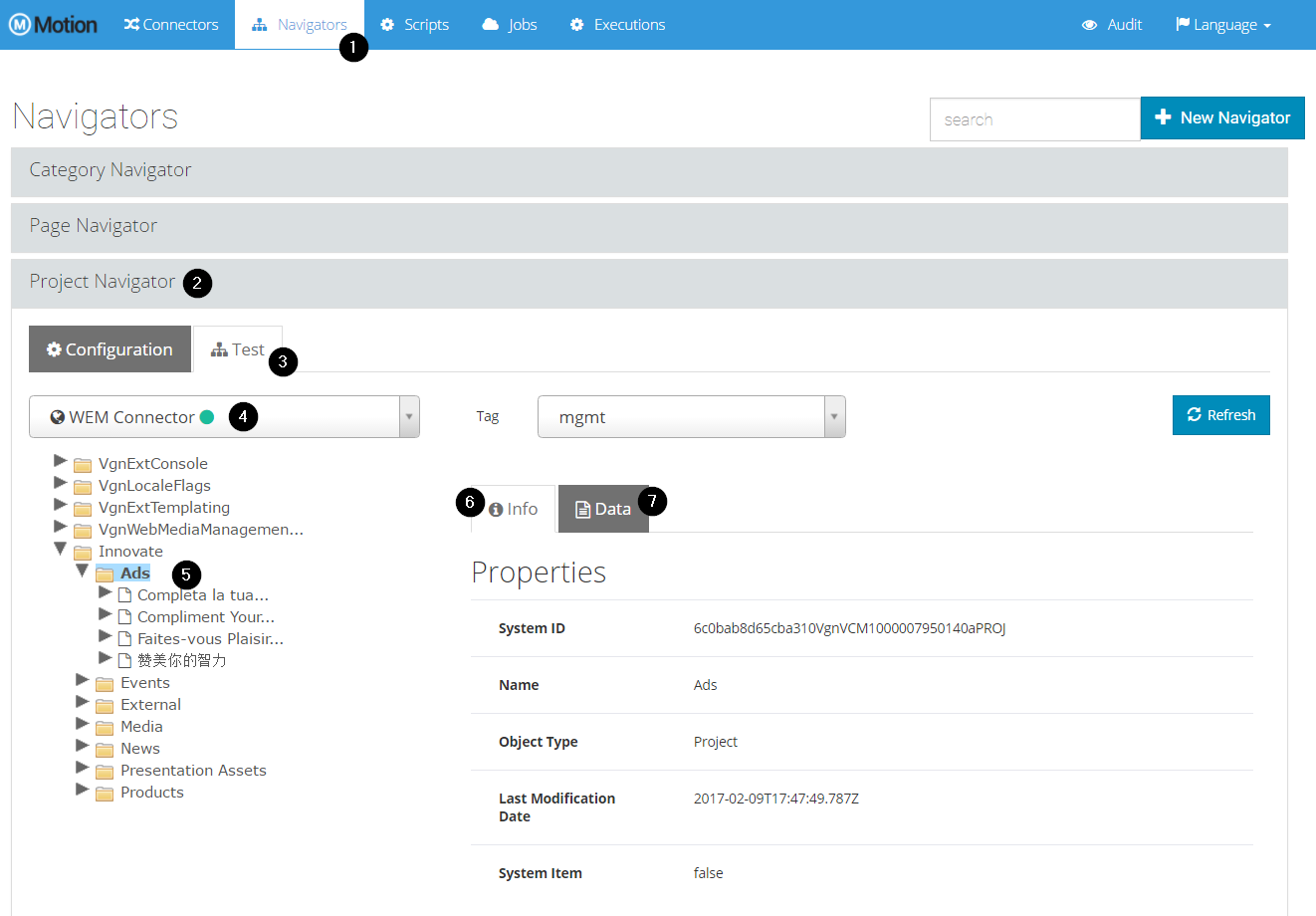The image size is (1316, 916).
Task: Click the System ID value 6c0bab8d65cba310VgnVCM1000007950140aPROJ
Action: pyautogui.click(x=849, y=628)
